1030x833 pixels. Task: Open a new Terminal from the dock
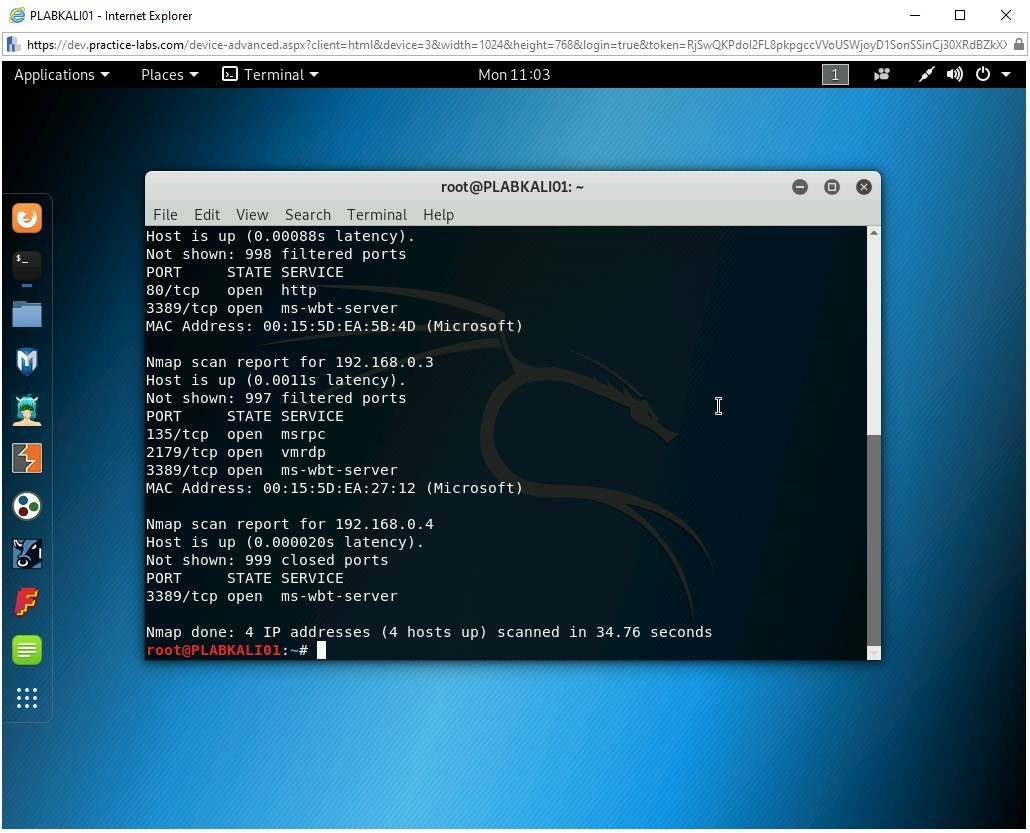pos(27,266)
